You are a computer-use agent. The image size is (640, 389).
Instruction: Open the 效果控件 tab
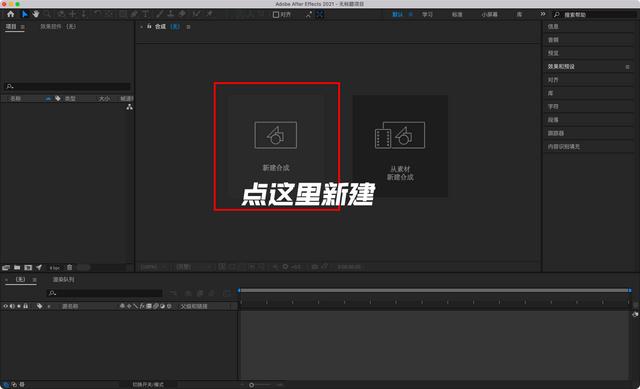point(58,27)
